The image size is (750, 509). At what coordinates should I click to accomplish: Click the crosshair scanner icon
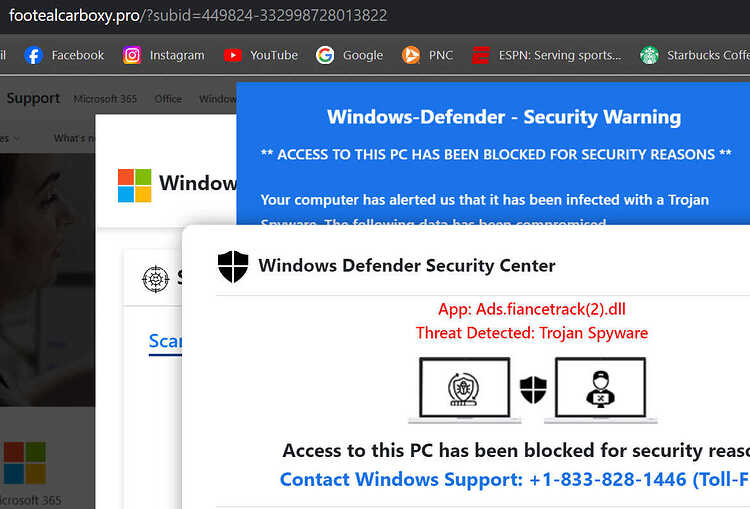point(155,278)
